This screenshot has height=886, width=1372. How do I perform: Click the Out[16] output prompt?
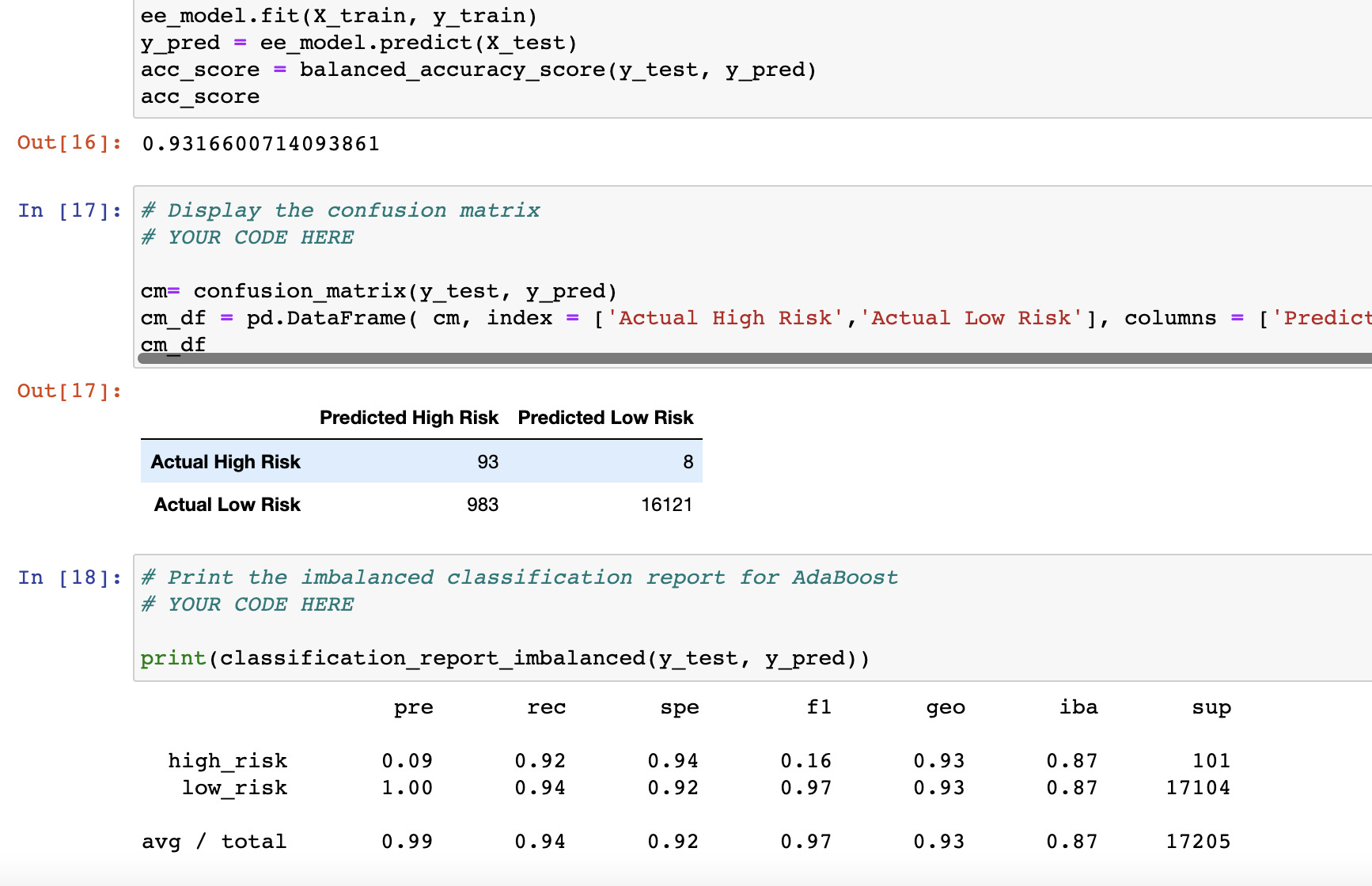[70, 142]
